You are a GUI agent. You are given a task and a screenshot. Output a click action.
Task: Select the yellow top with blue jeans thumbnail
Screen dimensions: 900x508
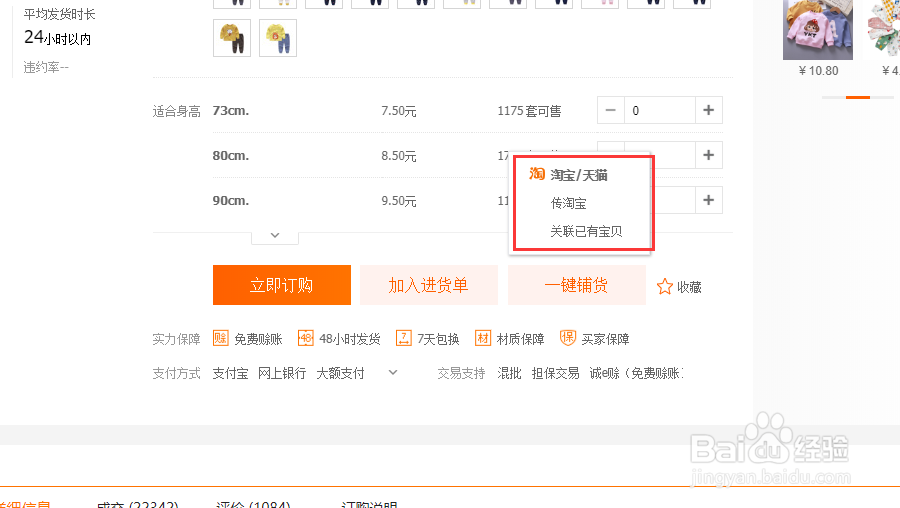click(x=278, y=38)
